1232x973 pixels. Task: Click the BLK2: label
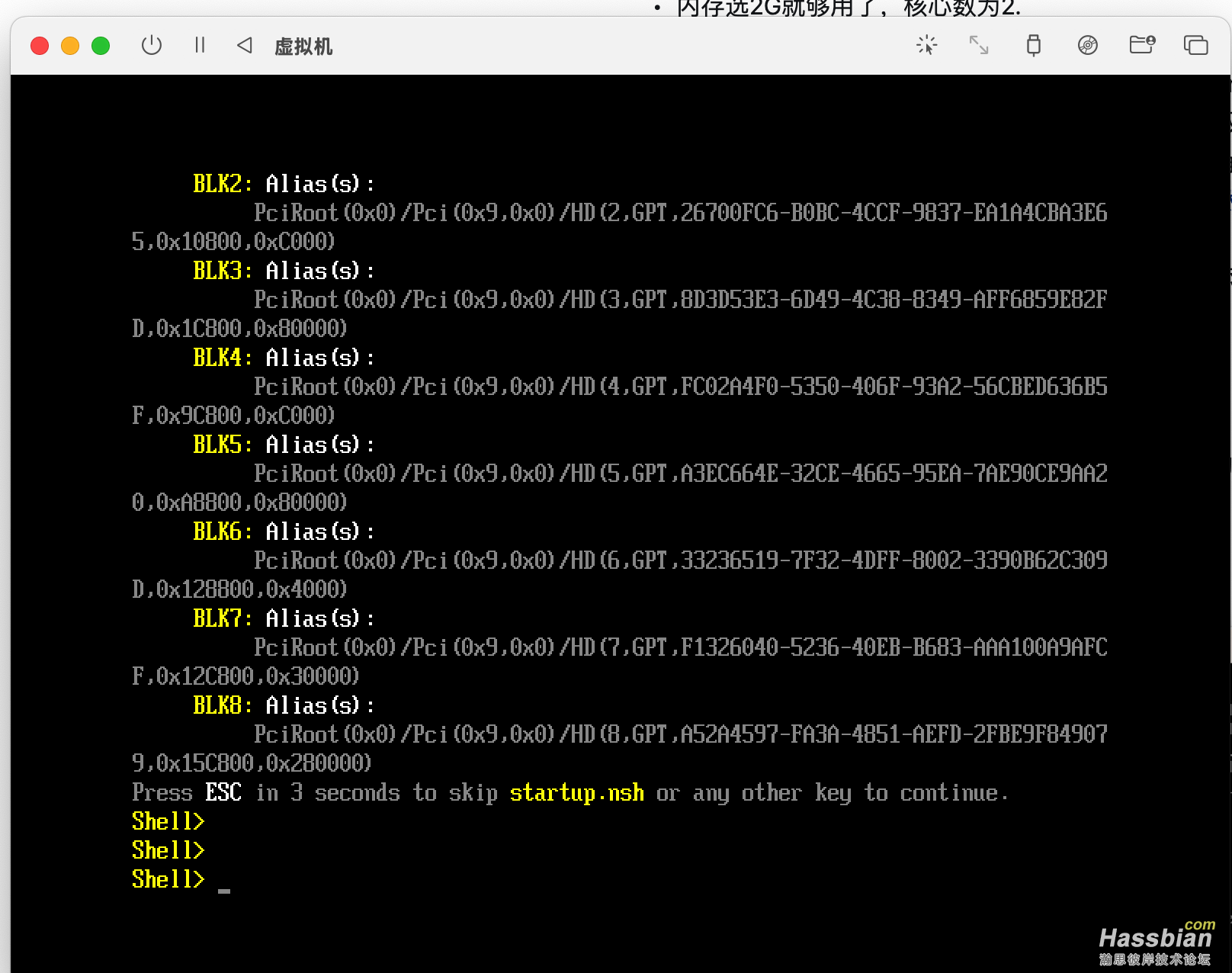pos(222,184)
